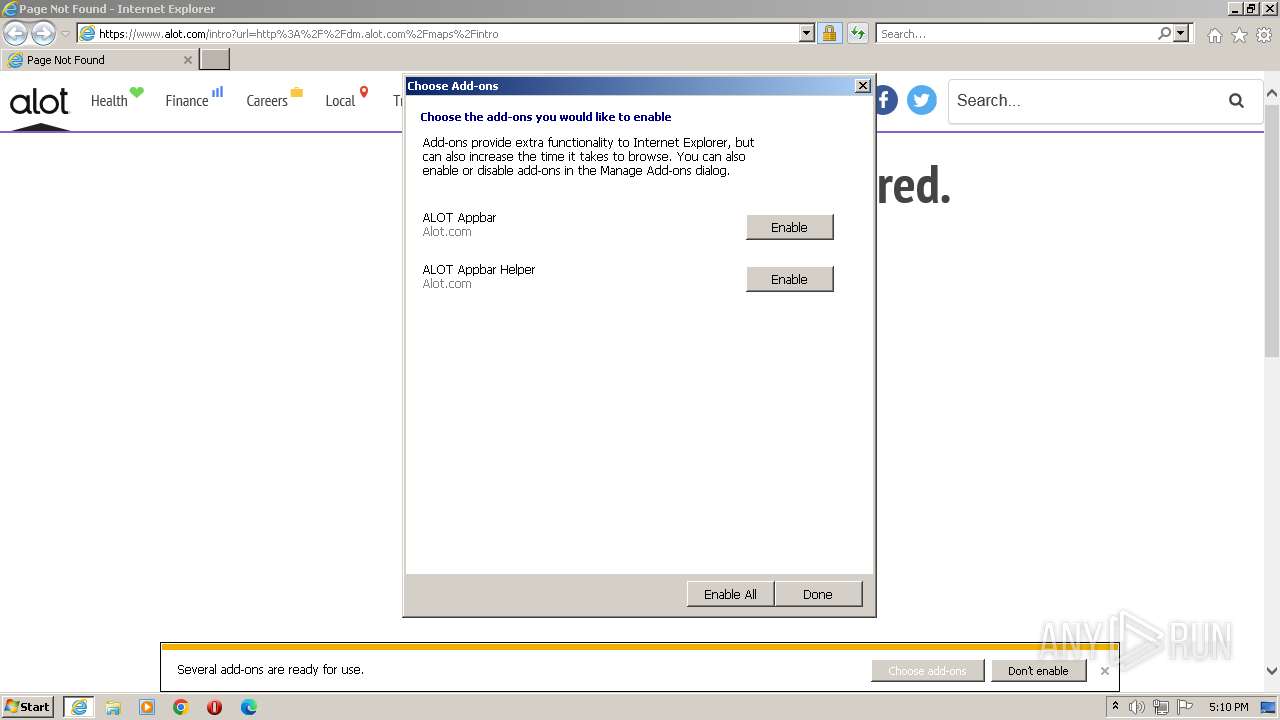Click the security lock icon in address bar
The height and width of the screenshot is (720, 1280).
[829, 33]
